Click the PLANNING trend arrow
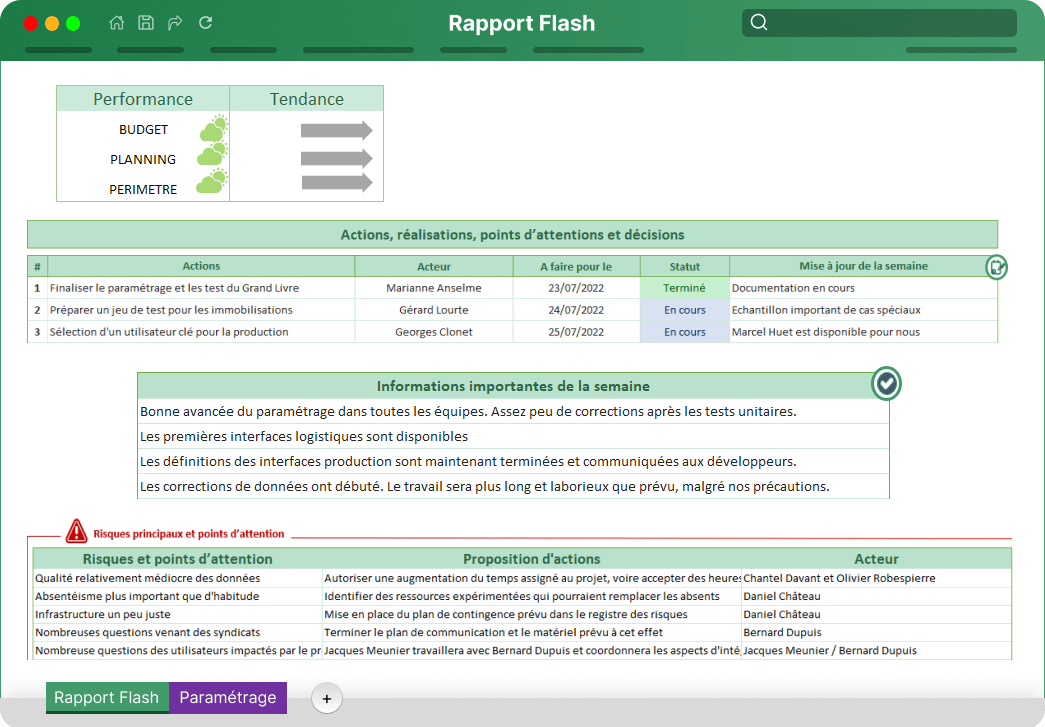The width and height of the screenshot is (1045, 727). 337,159
